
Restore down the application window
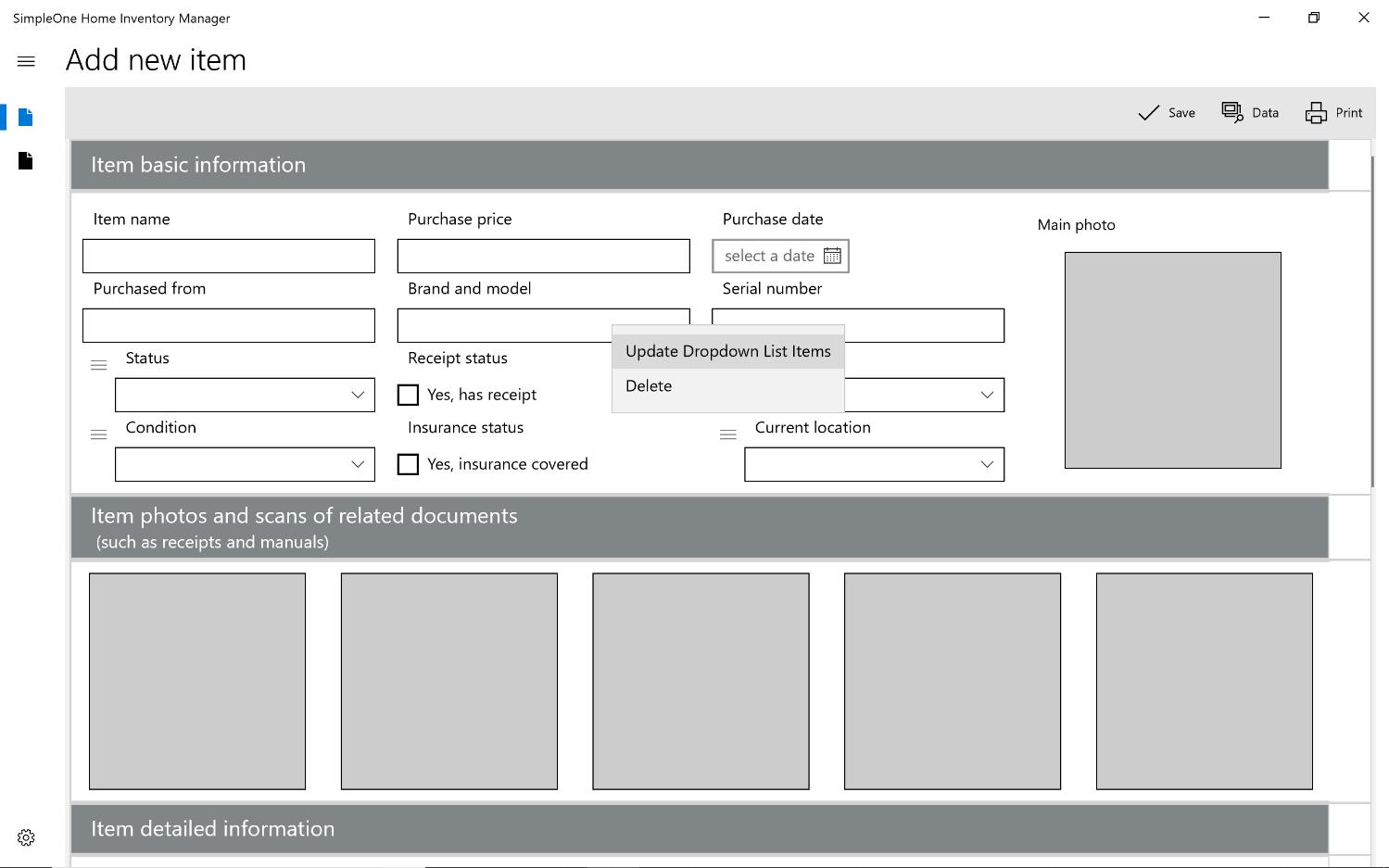click(1314, 18)
